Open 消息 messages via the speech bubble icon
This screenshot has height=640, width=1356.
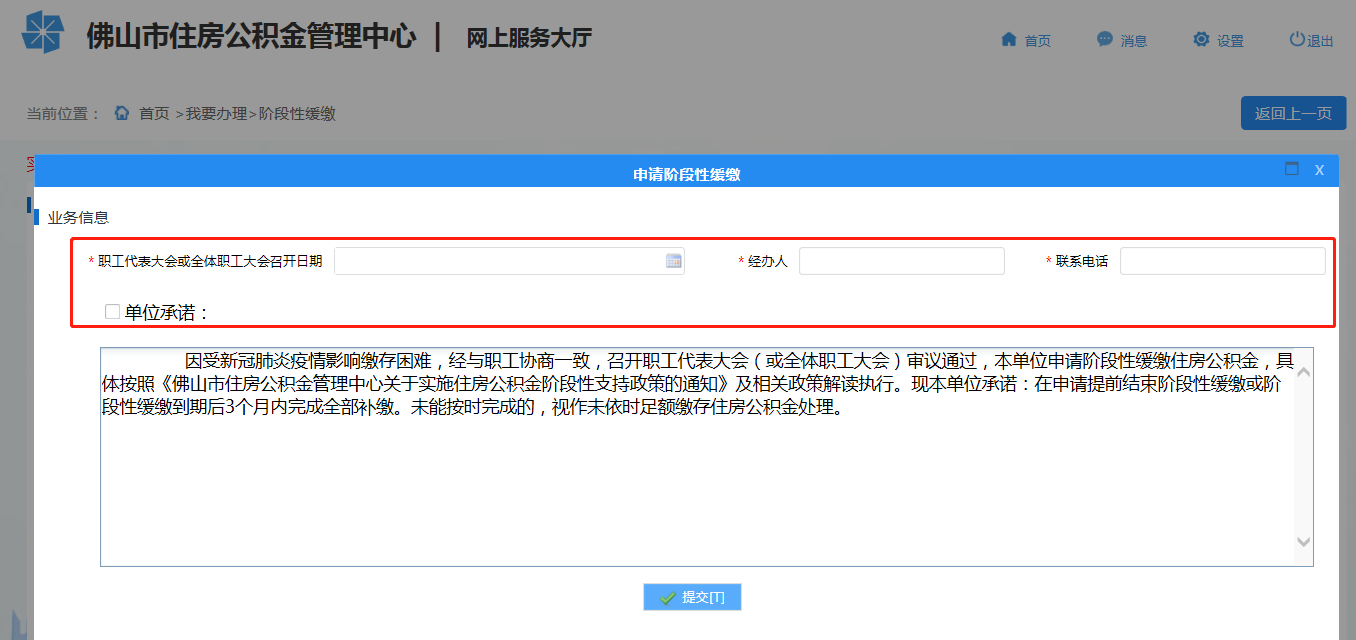[1104, 39]
